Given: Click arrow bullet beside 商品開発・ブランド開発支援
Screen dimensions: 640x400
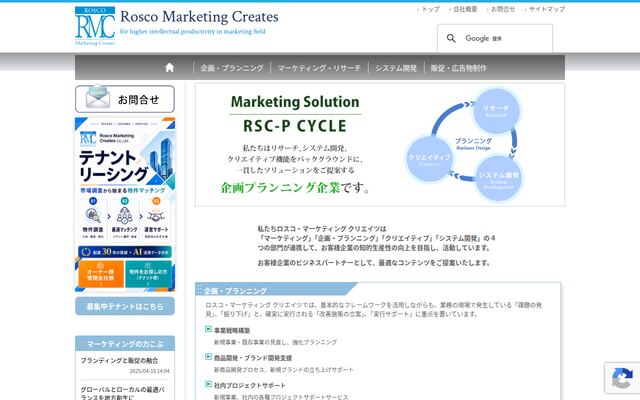Looking at the screenshot, I should coord(209,357).
